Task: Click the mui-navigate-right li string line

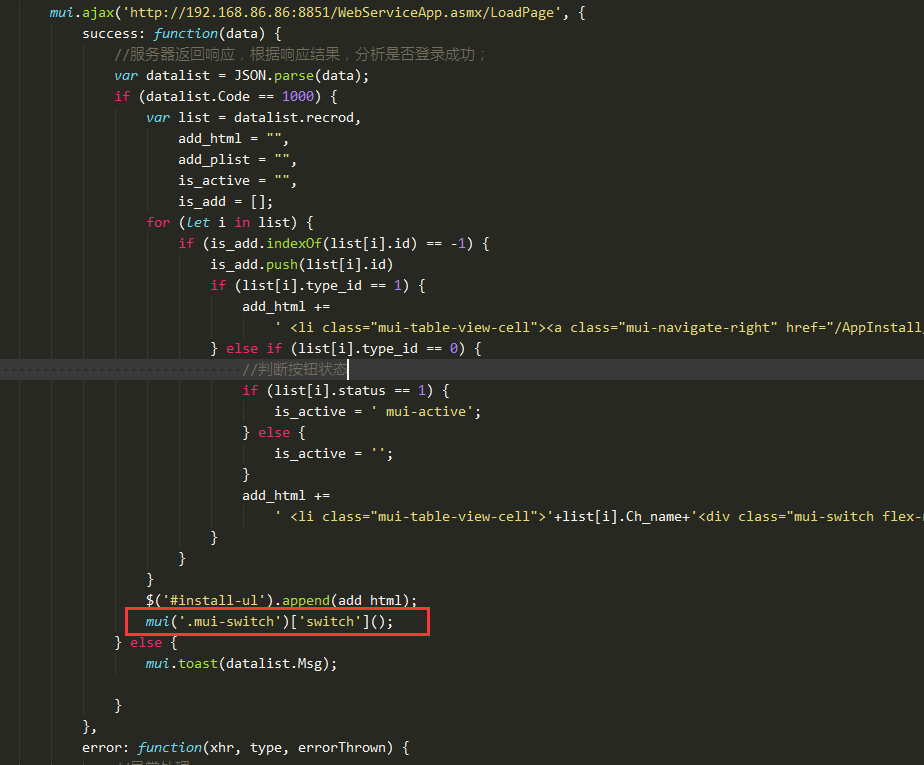Action: 599,328
